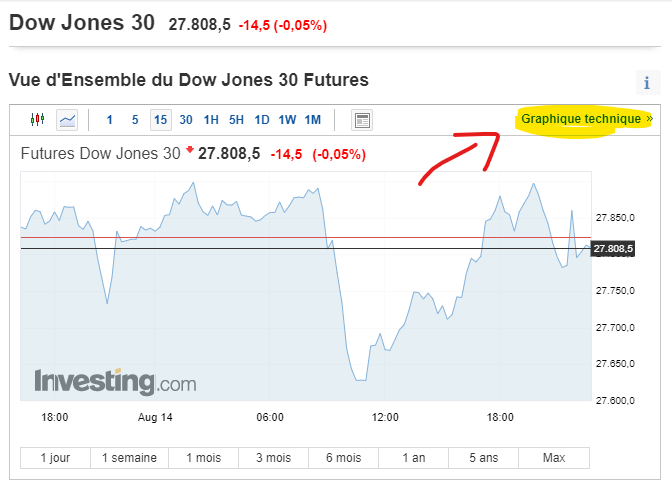This screenshot has height=488, width=672.
Task: Pick the 1D chart interval
Action: pos(262,120)
